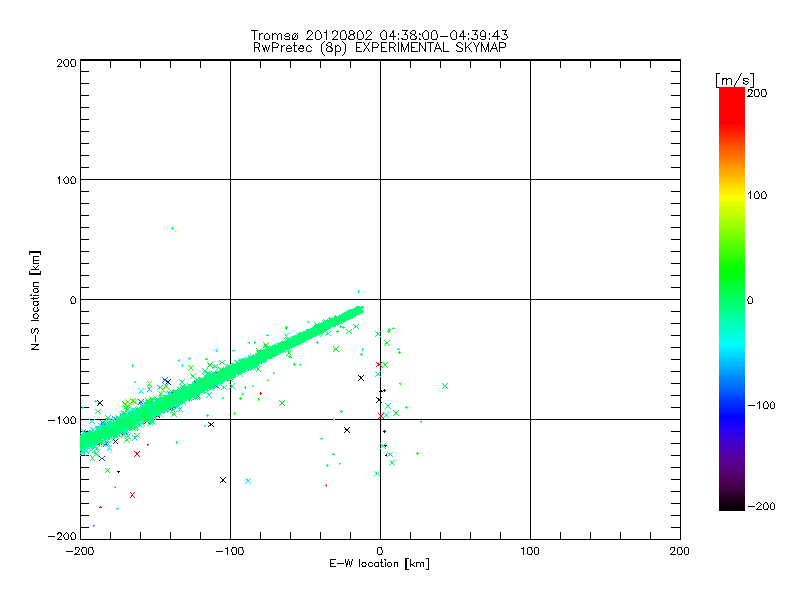
Task: Select the cyan X marker near -88 km, -152 km
Action: click(248, 481)
